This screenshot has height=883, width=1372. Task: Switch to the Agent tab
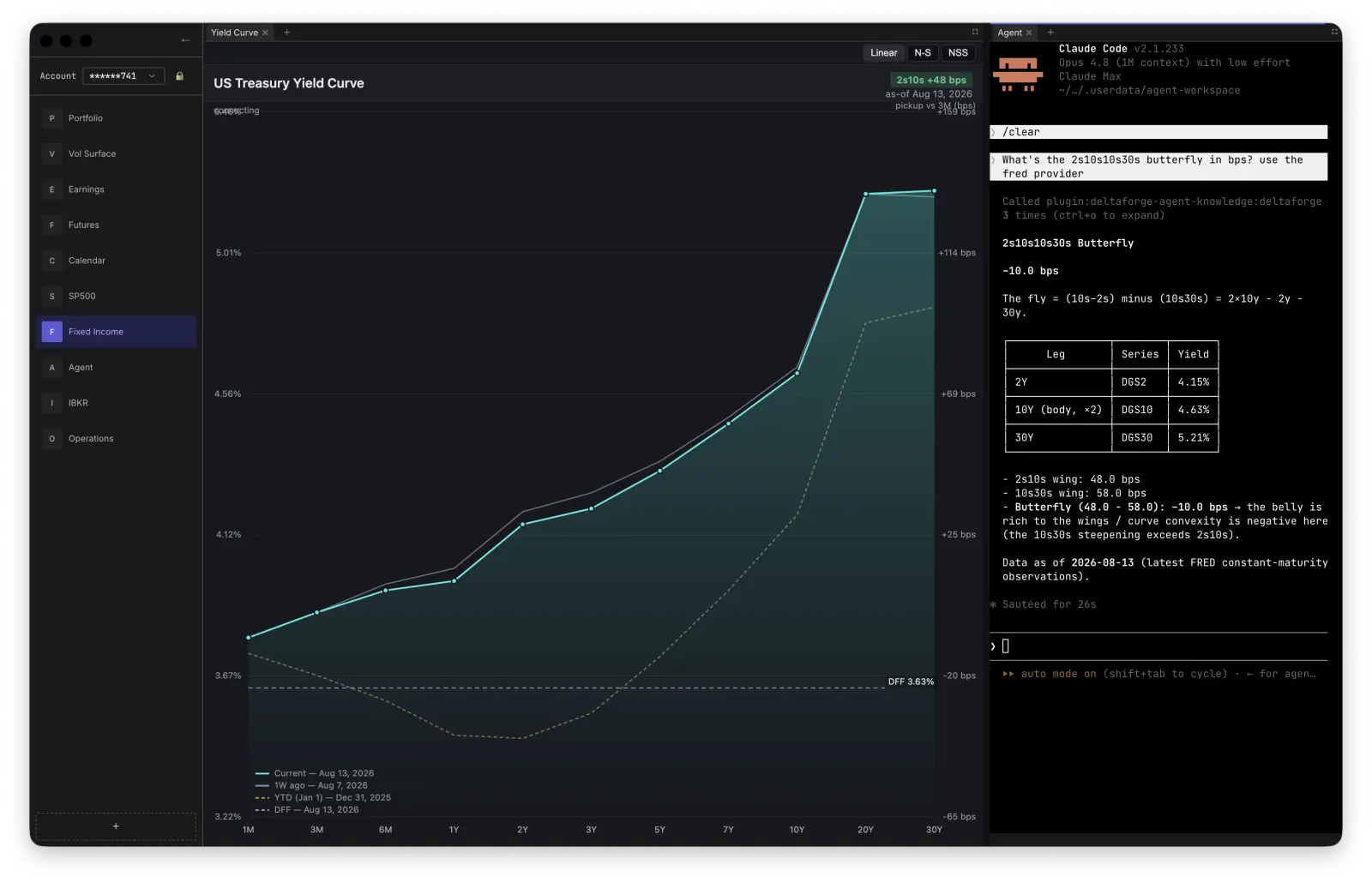coord(1009,33)
